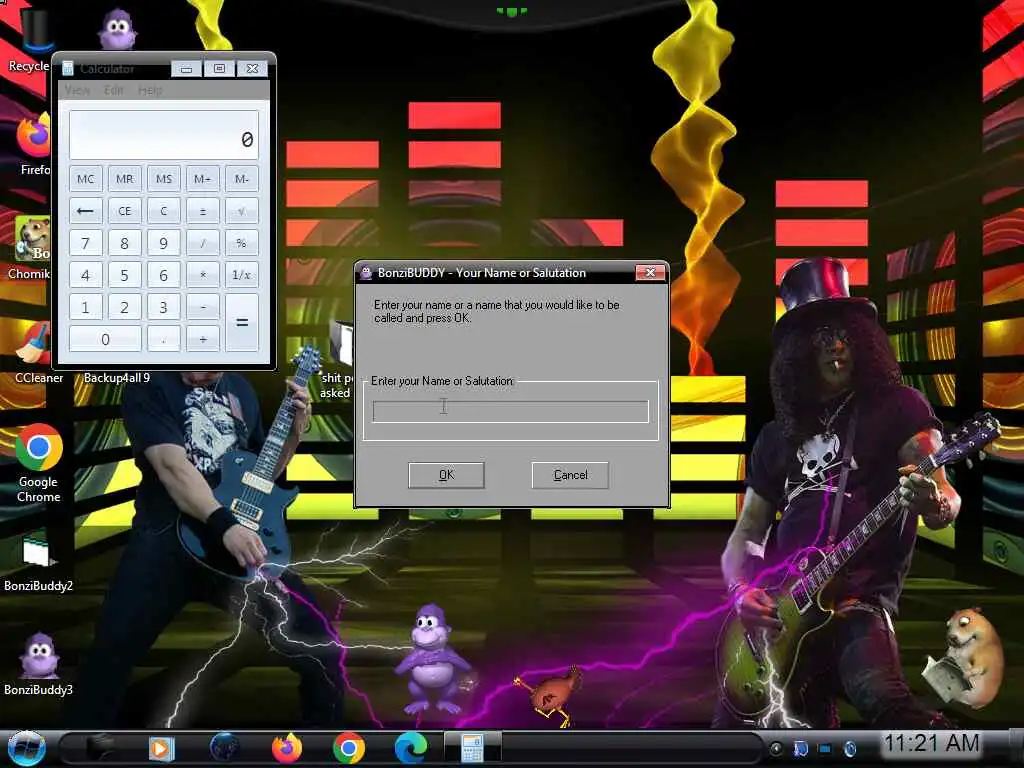Open the BonziBuddy3 desktop icon
1024x768 pixels.
(38, 663)
